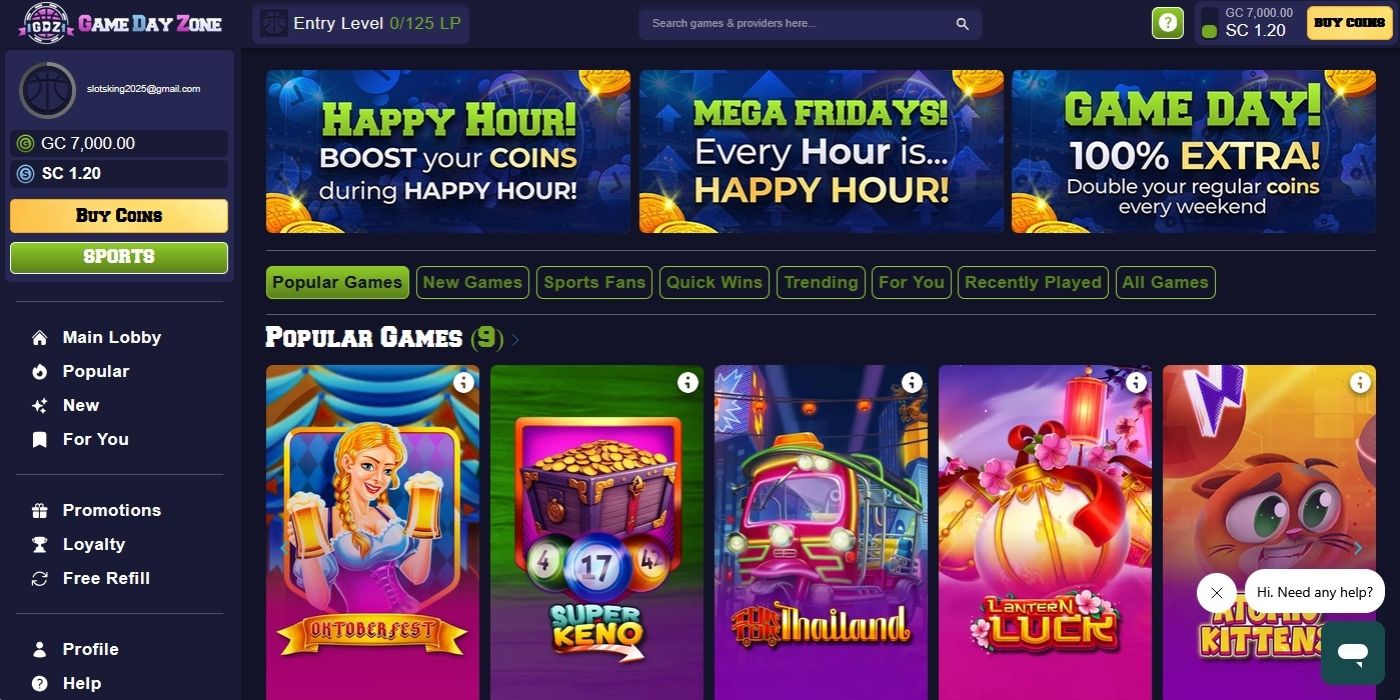
Task: Click the green SPORTS button
Action: [119, 257]
